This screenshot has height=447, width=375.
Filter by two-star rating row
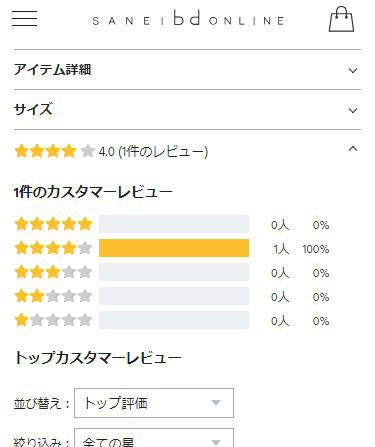click(x=172, y=296)
